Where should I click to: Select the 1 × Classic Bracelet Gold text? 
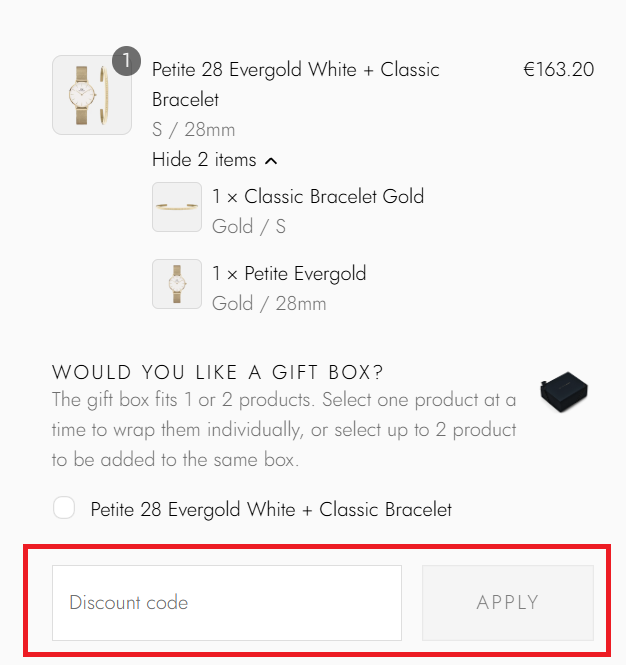pyautogui.click(x=318, y=196)
